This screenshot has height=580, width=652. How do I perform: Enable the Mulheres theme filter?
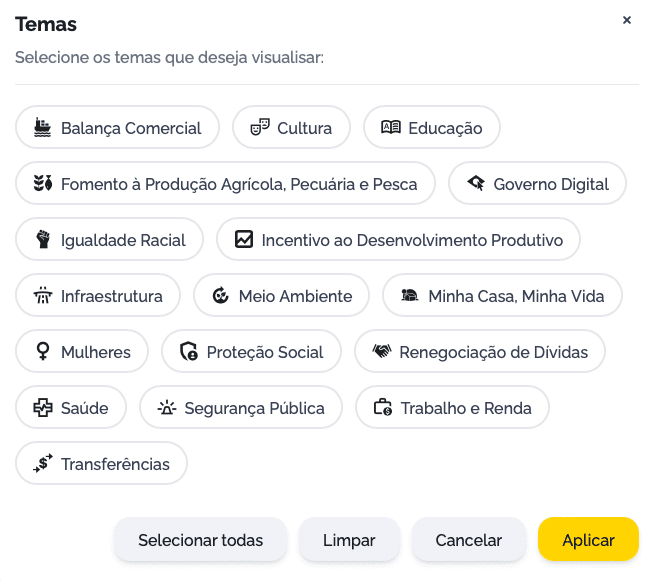pyautogui.click(x=82, y=352)
